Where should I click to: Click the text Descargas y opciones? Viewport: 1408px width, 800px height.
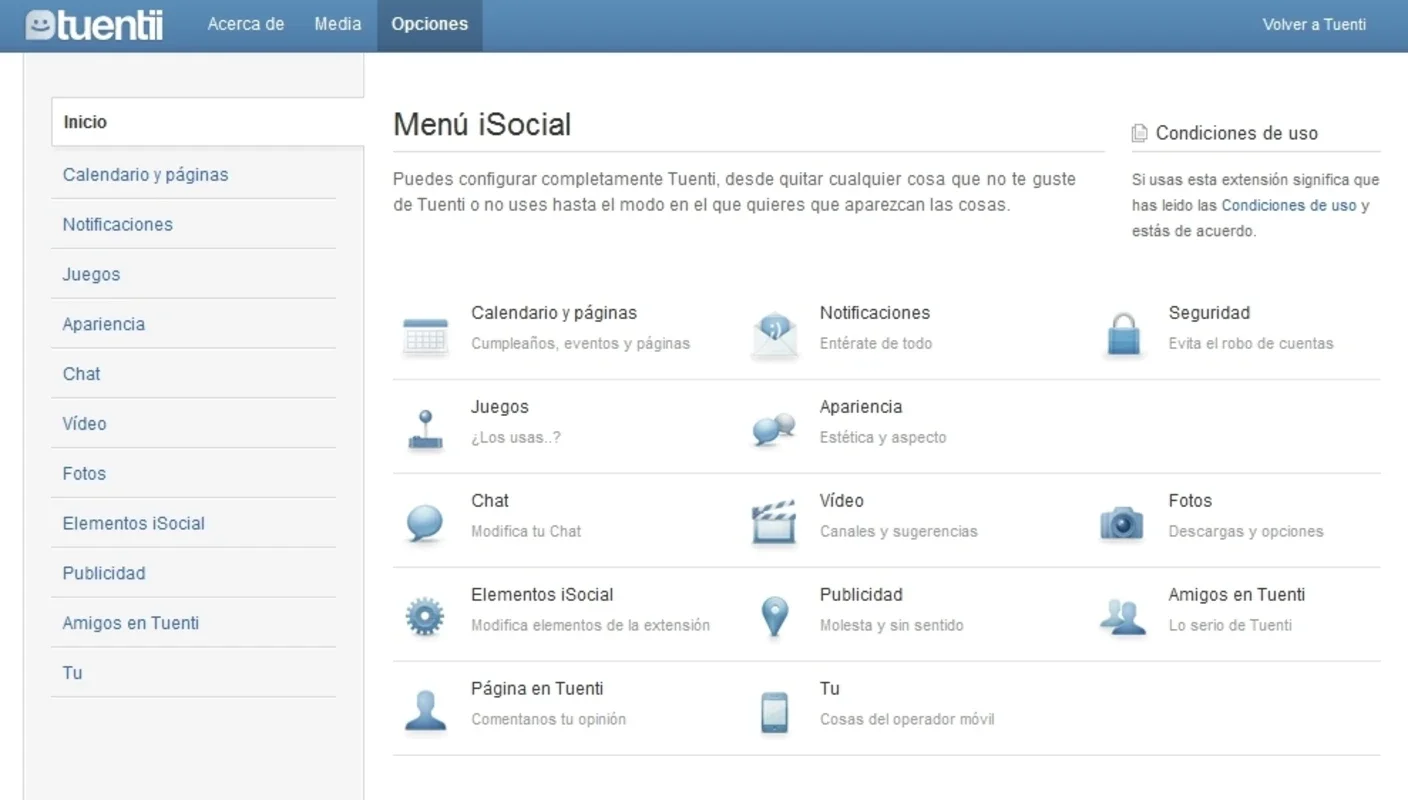pos(1246,531)
